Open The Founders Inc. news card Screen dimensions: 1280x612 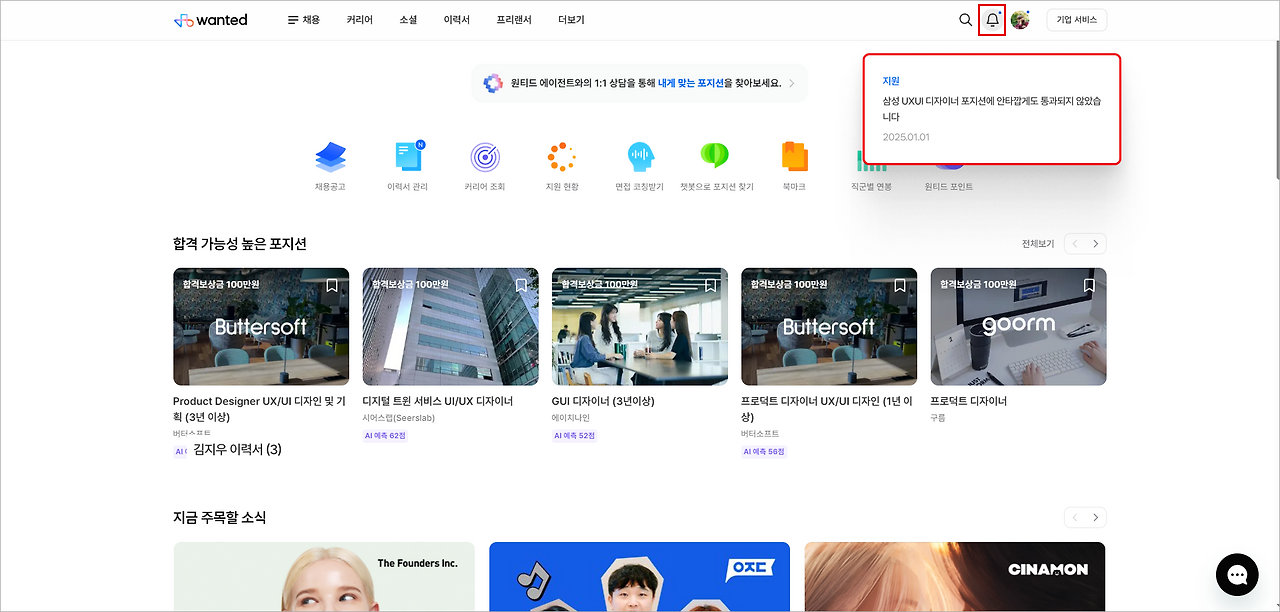[x=322, y=577]
